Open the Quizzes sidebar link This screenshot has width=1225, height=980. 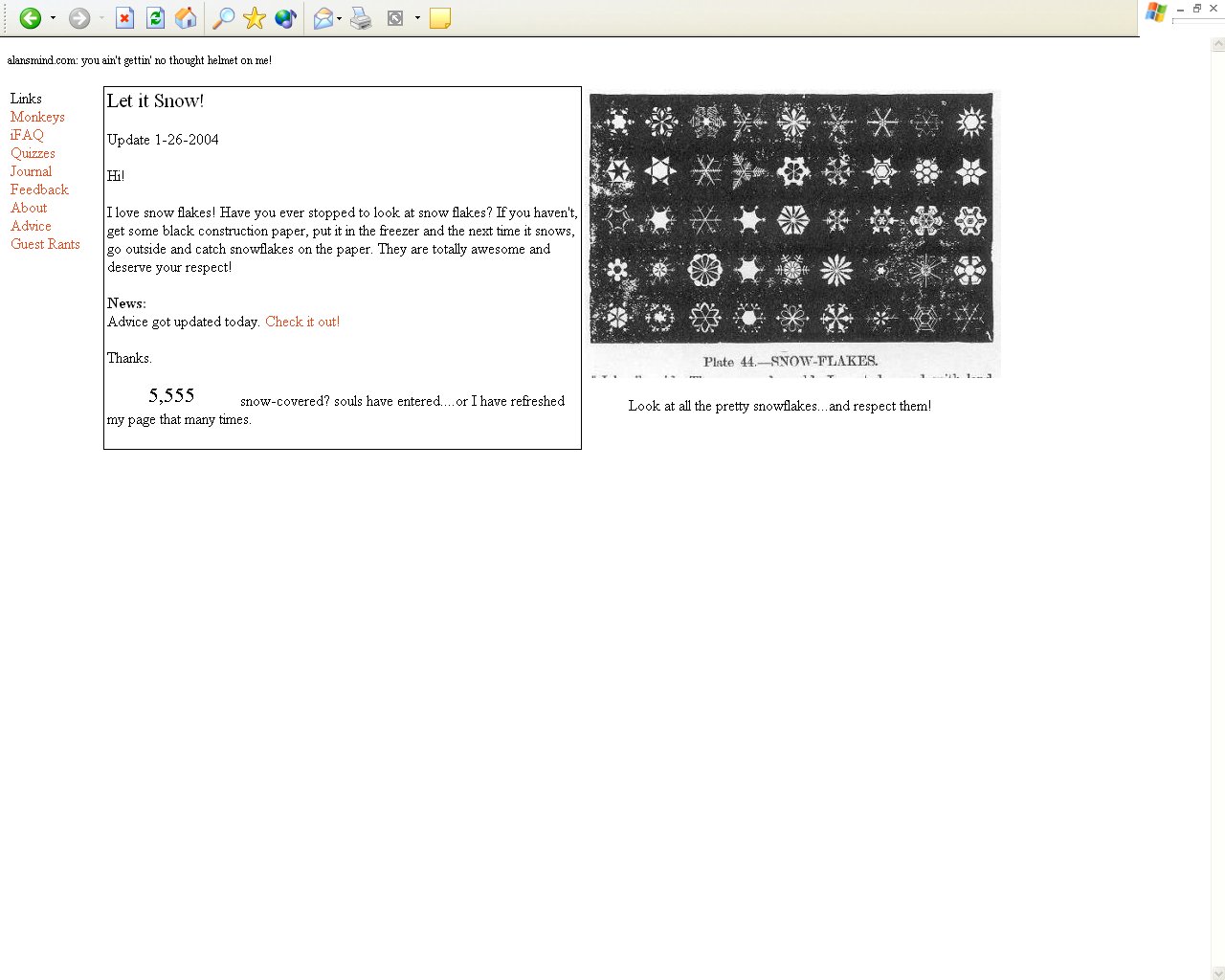click(33, 153)
